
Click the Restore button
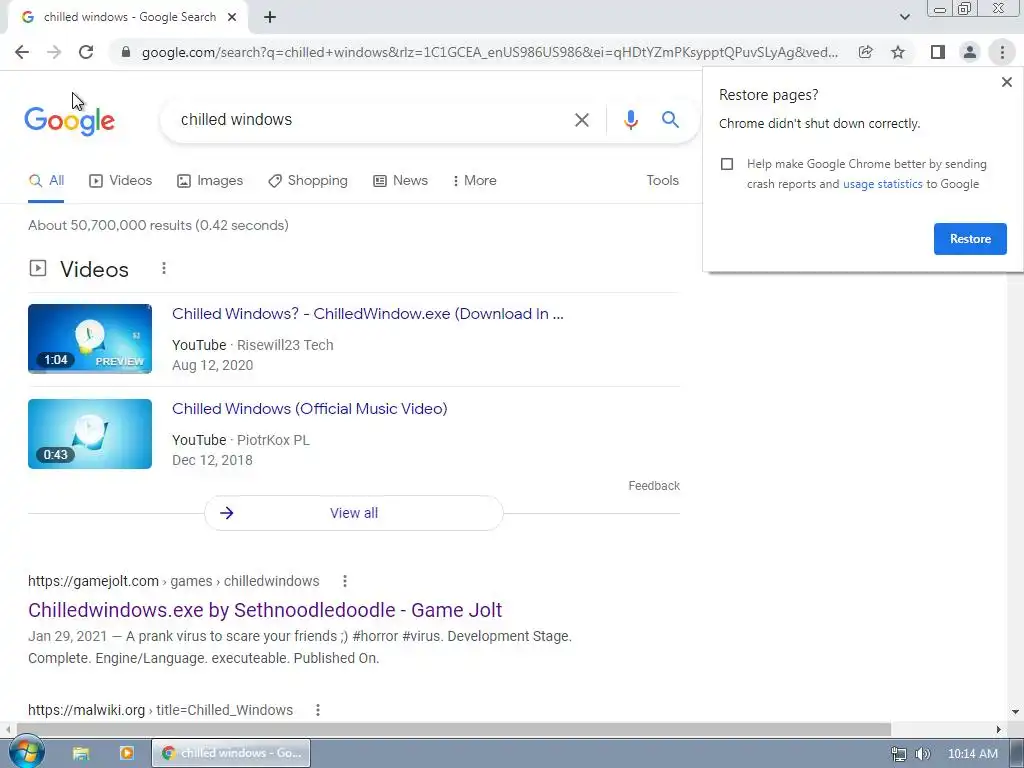970,239
